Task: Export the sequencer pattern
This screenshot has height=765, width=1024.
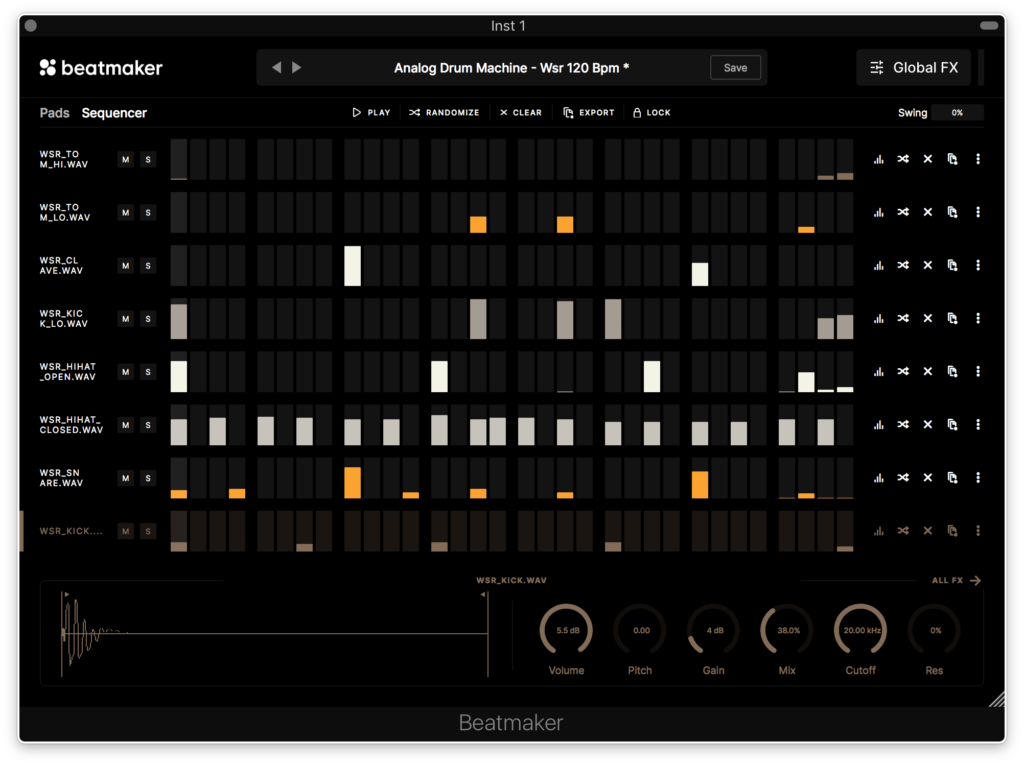Action: click(588, 112)
